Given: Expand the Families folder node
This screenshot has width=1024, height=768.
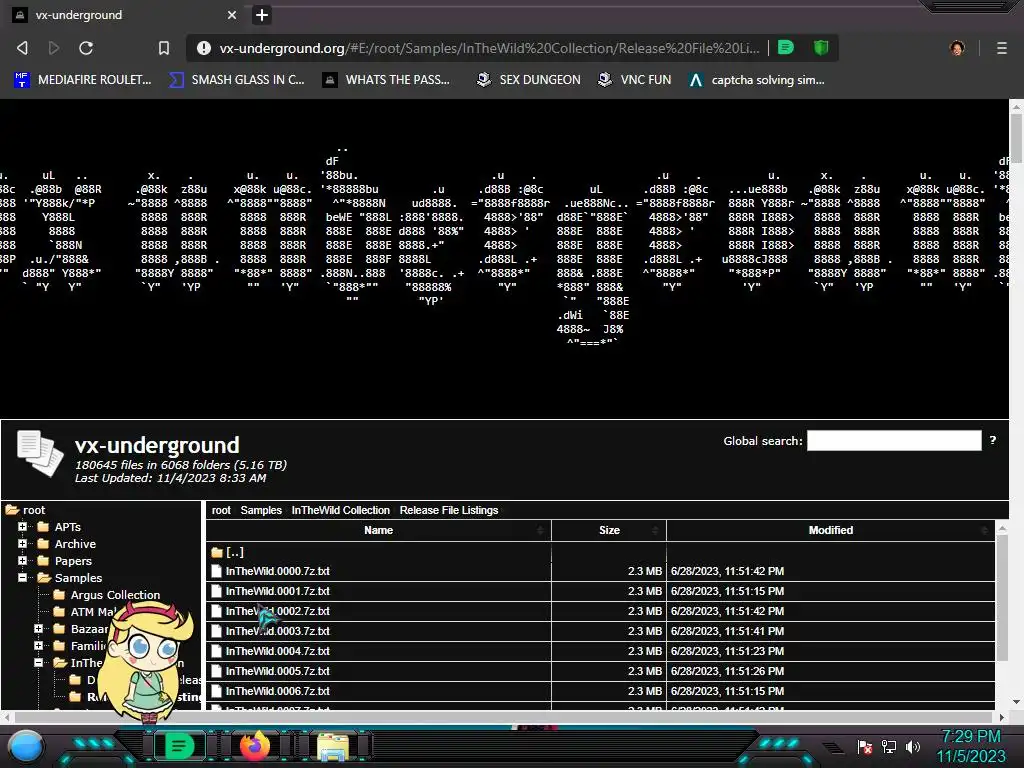Looking at the screenshot, I should coord(39,645).
